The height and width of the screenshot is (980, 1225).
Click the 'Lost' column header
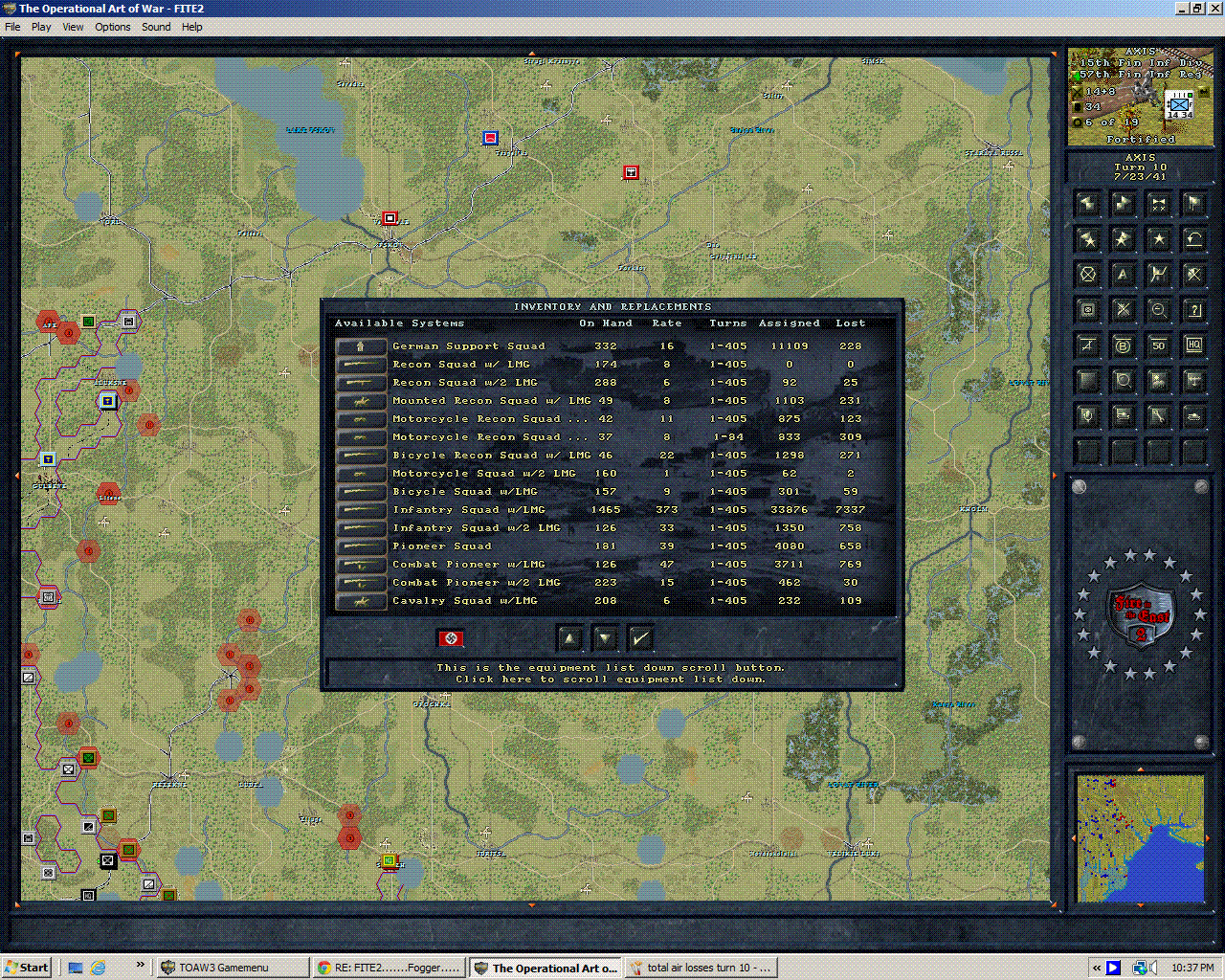850,323
